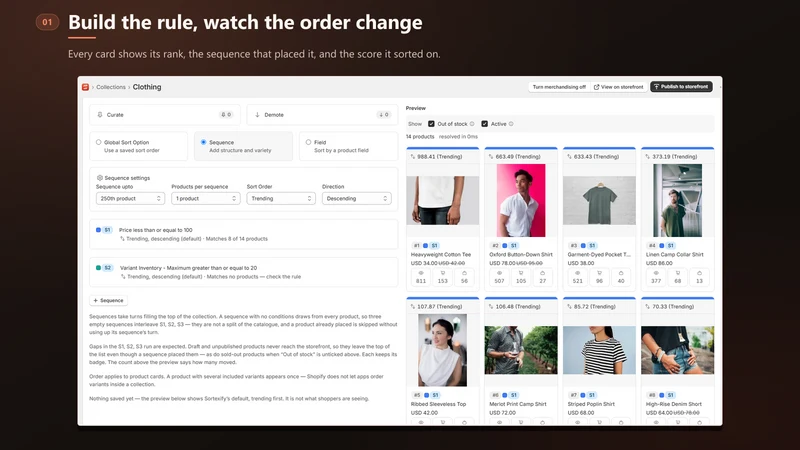800x450 pixels.
Task: Open the Demote panel
Action: [x=321, y=115]
